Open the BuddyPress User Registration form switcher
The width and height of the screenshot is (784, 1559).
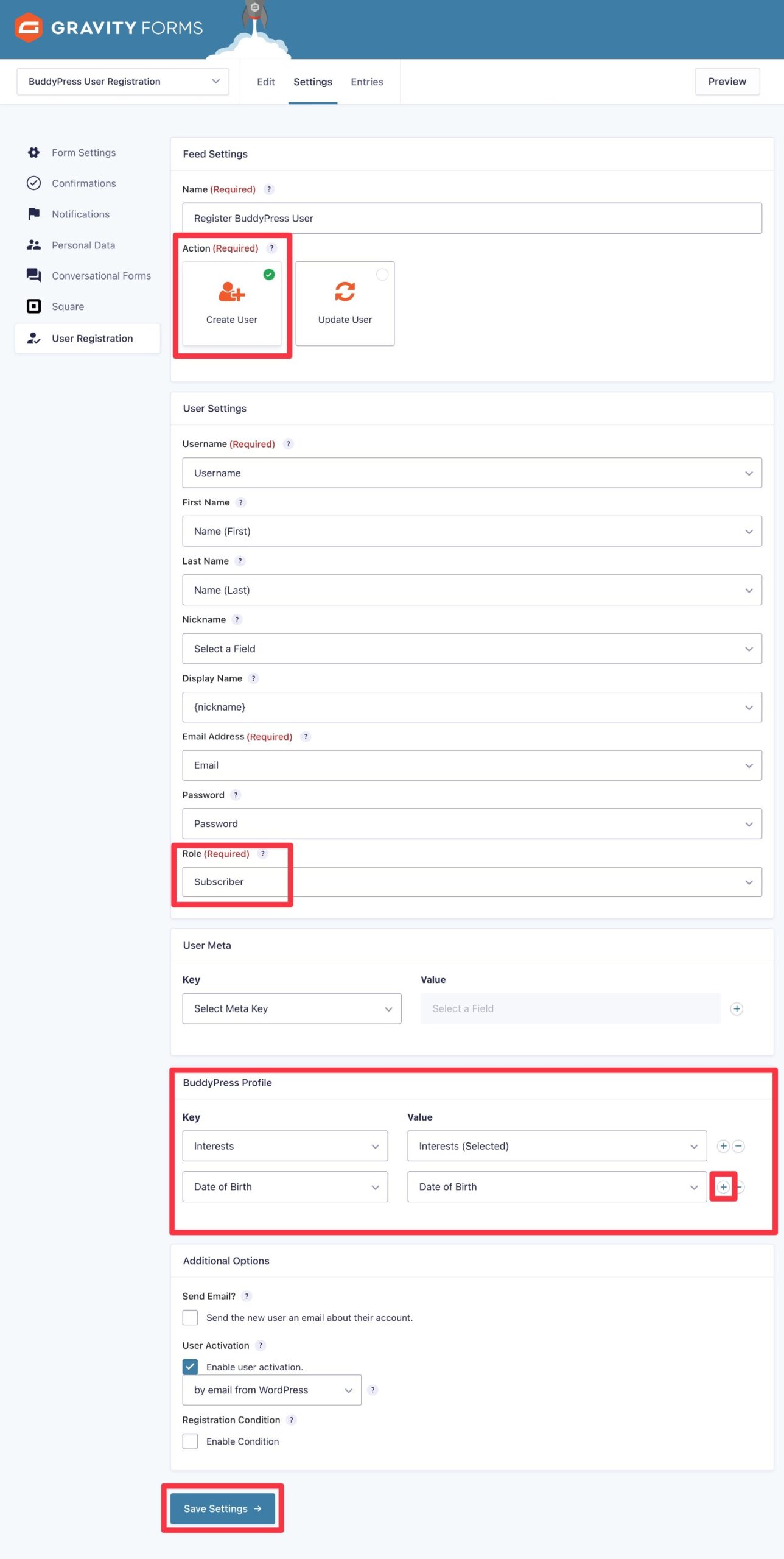point(123,82)
